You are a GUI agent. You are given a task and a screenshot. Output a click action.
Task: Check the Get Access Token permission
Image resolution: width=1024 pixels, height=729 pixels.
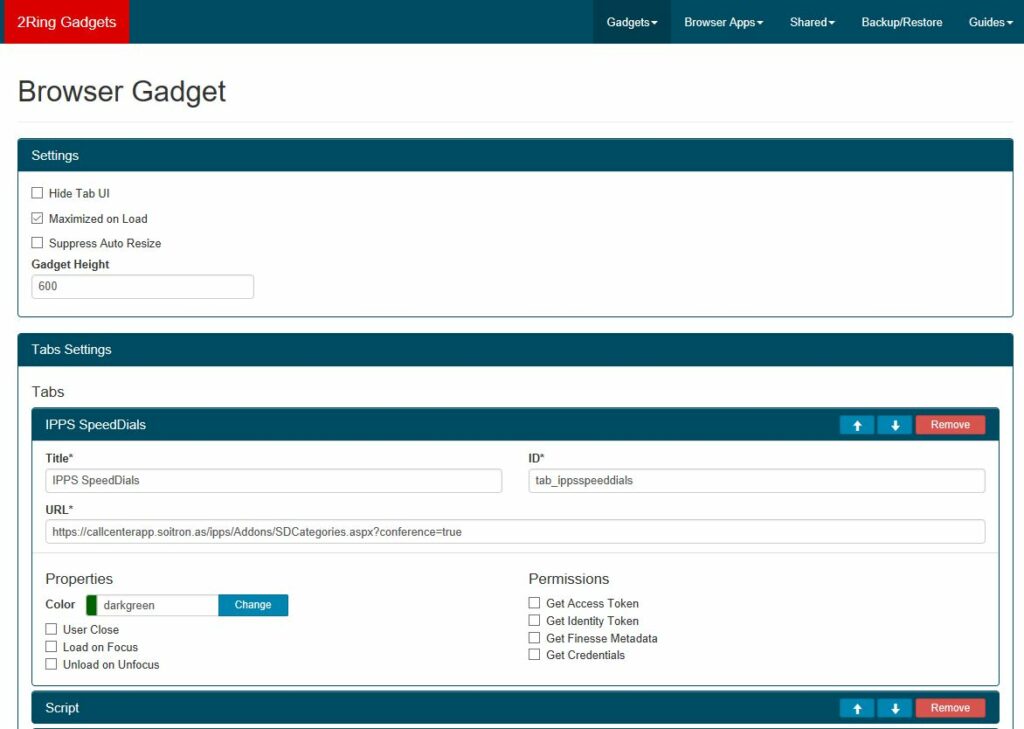point(534,603)
